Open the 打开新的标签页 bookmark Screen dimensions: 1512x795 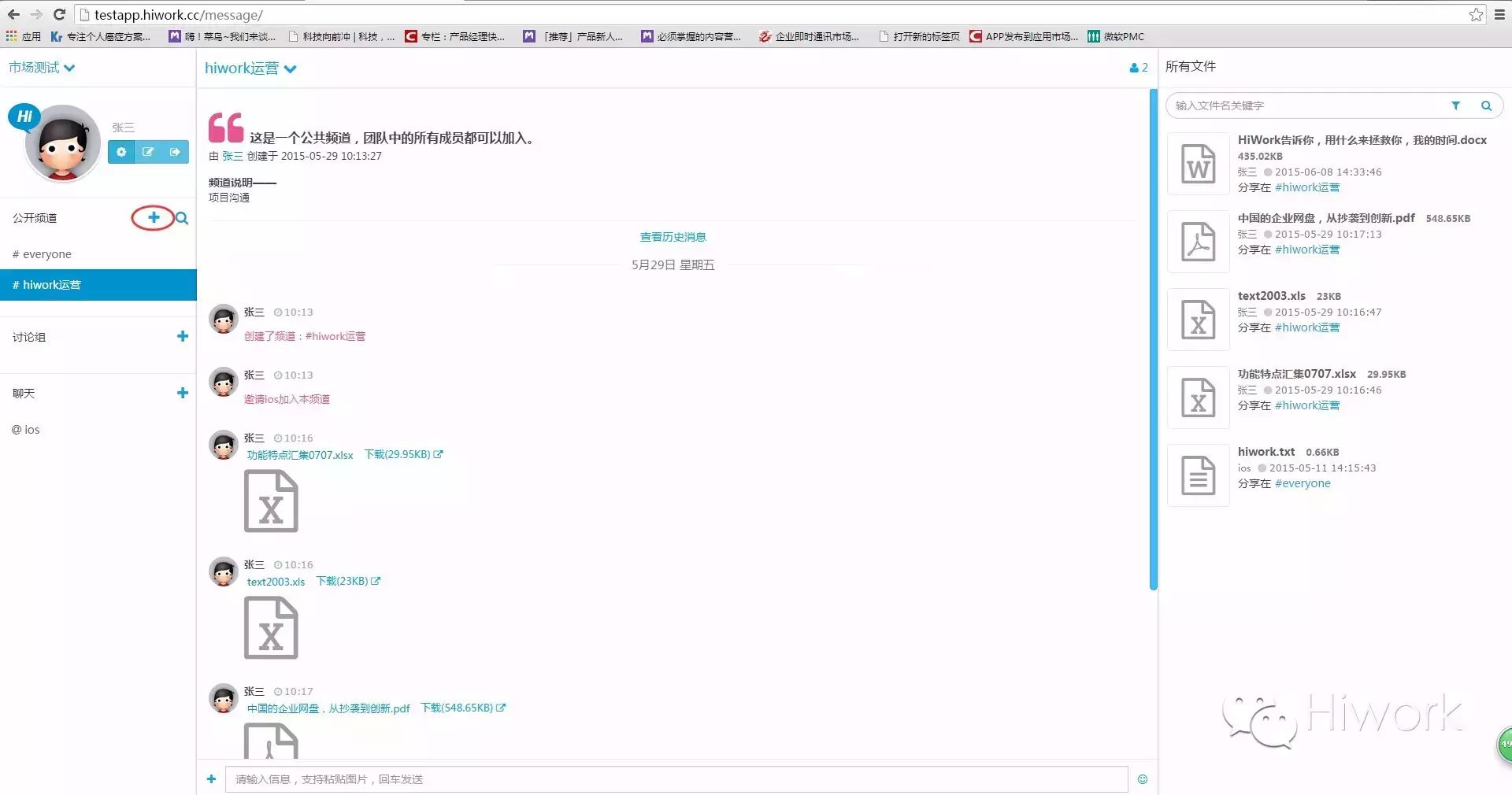click(919, 36)
